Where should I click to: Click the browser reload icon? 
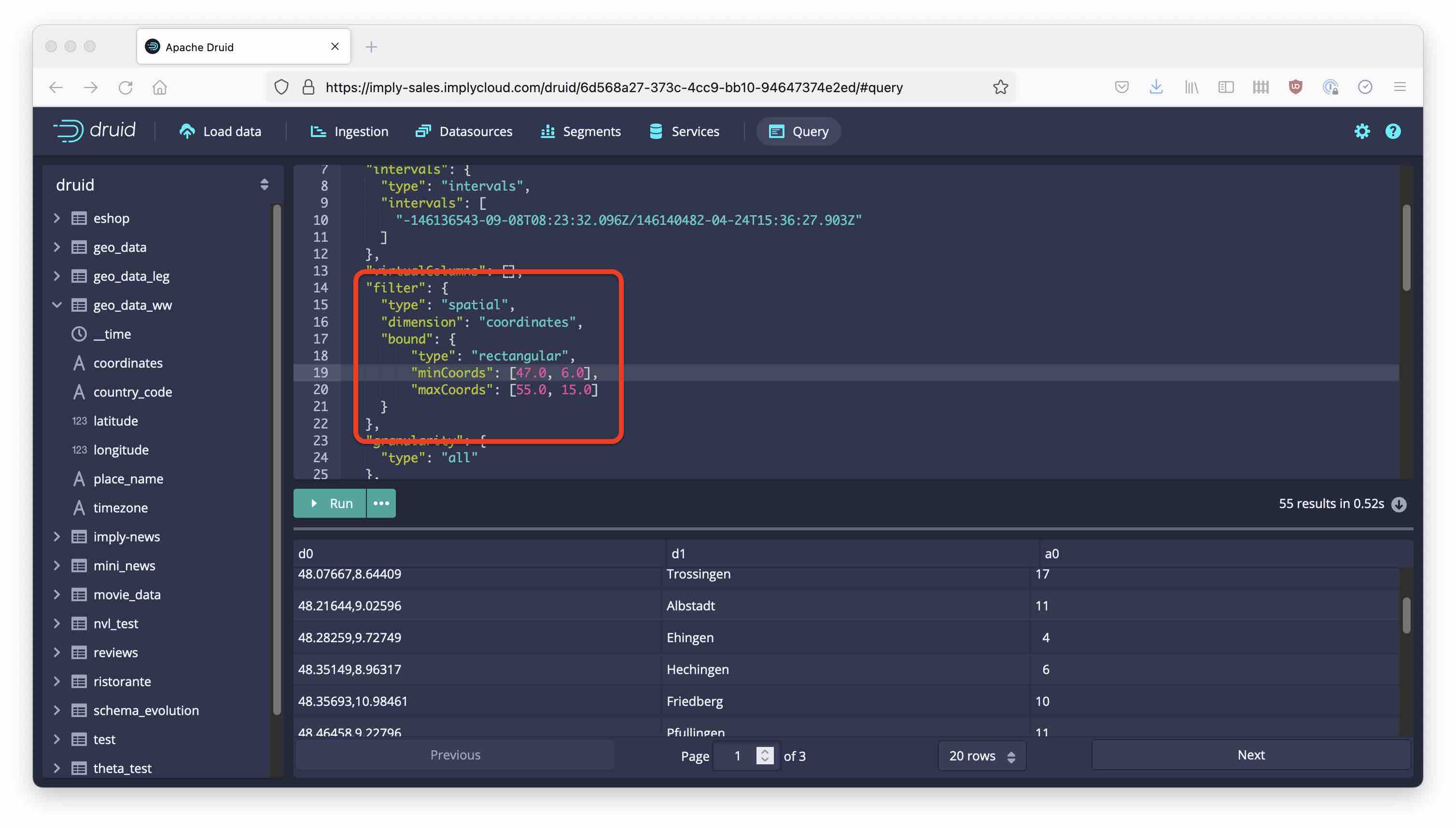[125, 87]
